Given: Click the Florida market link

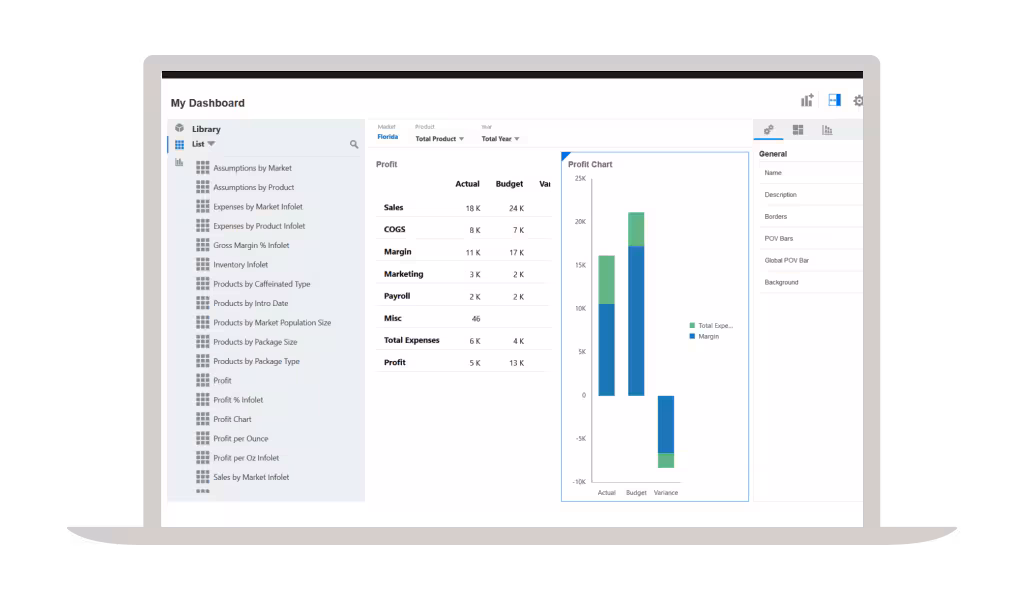Looking at the screenshot, I should (388, 137).
